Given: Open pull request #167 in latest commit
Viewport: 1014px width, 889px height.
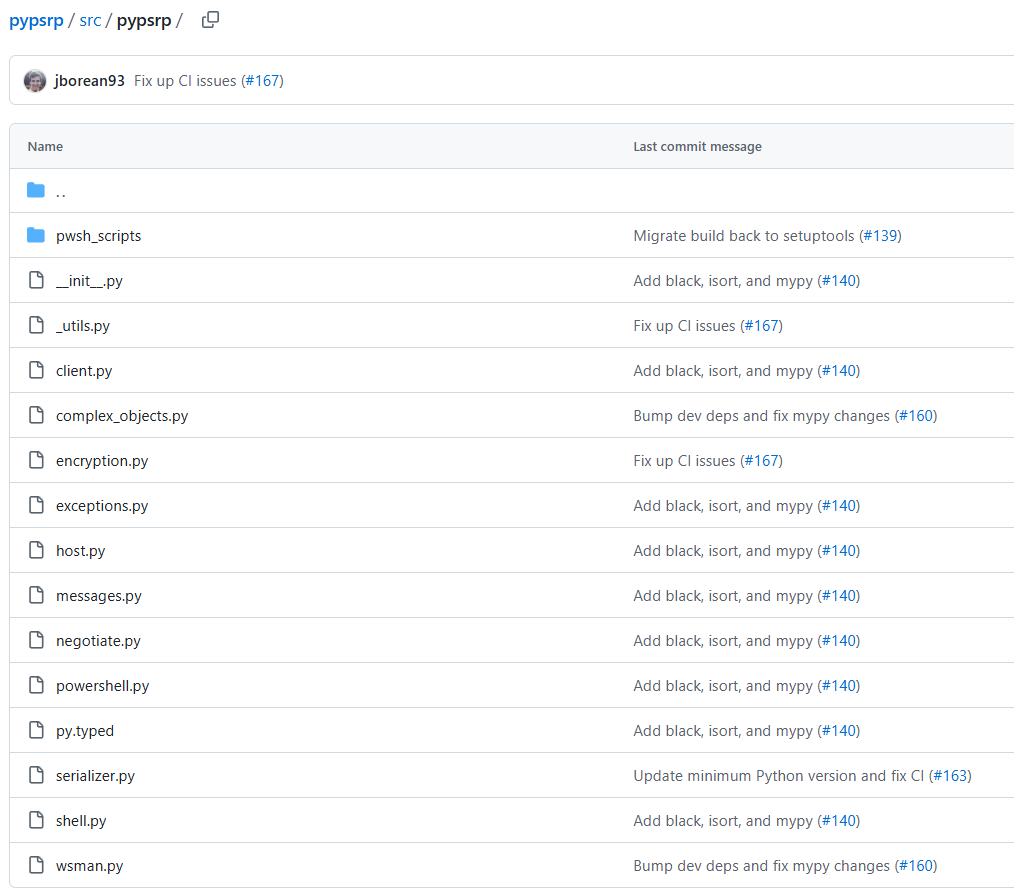Looking at the screenshot, I should [263, 81].
